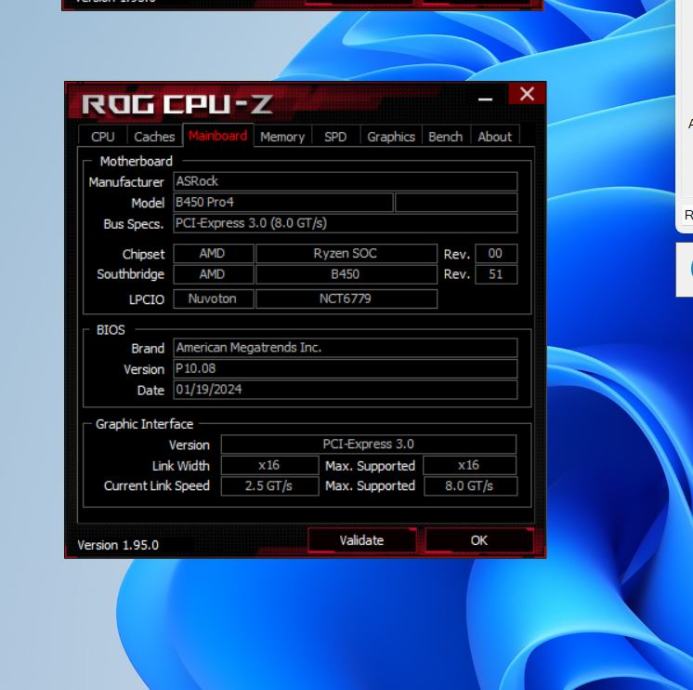Click the Version 1.95.0 label
Viewport: 693px width, 690px height.
118,545
